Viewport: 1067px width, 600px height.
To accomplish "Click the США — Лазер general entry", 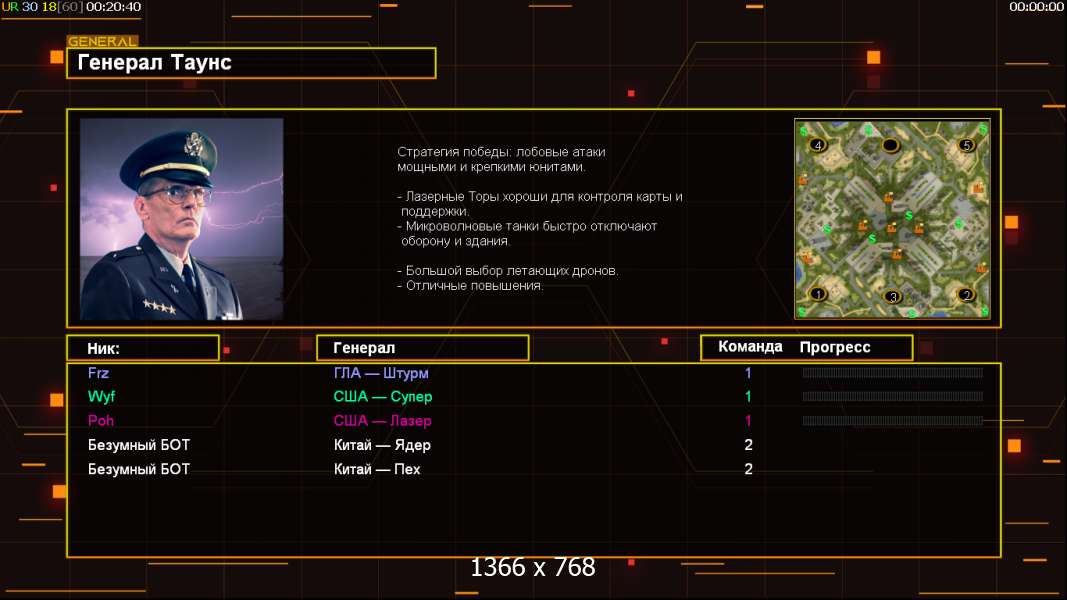I will click(x=382, y=420).
